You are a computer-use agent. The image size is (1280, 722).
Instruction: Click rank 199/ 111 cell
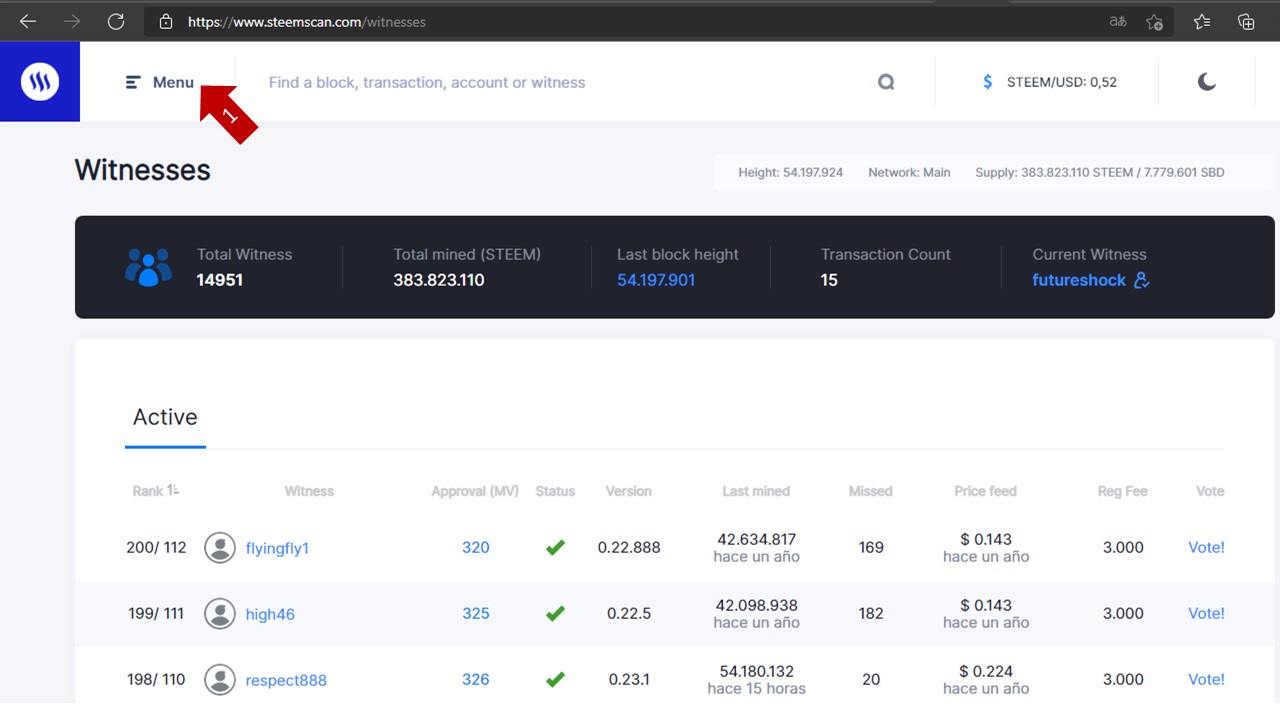(x=156, y=613)
